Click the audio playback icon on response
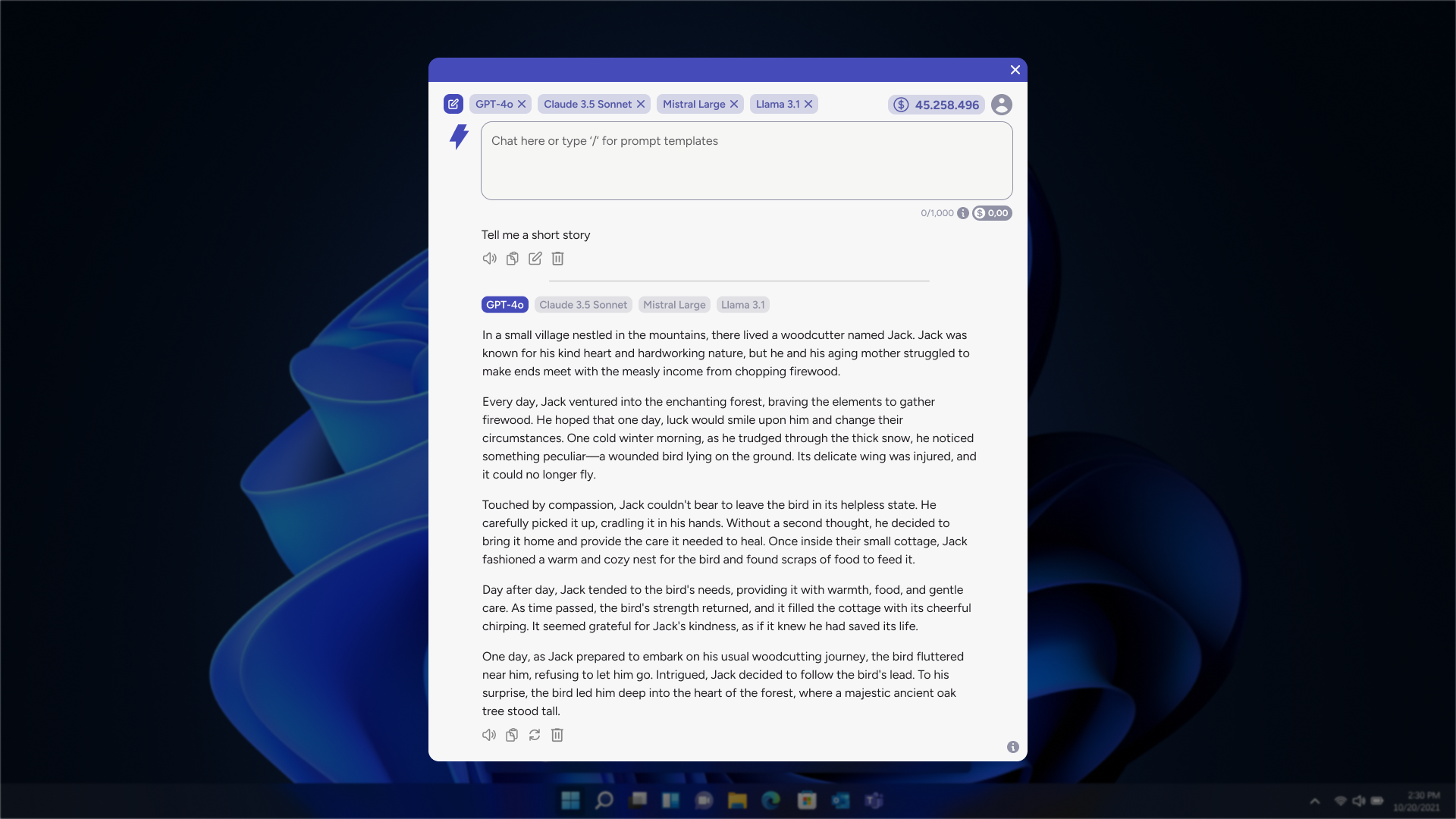The height and width of the screenshot is (819, 1456). pos(490,735)
